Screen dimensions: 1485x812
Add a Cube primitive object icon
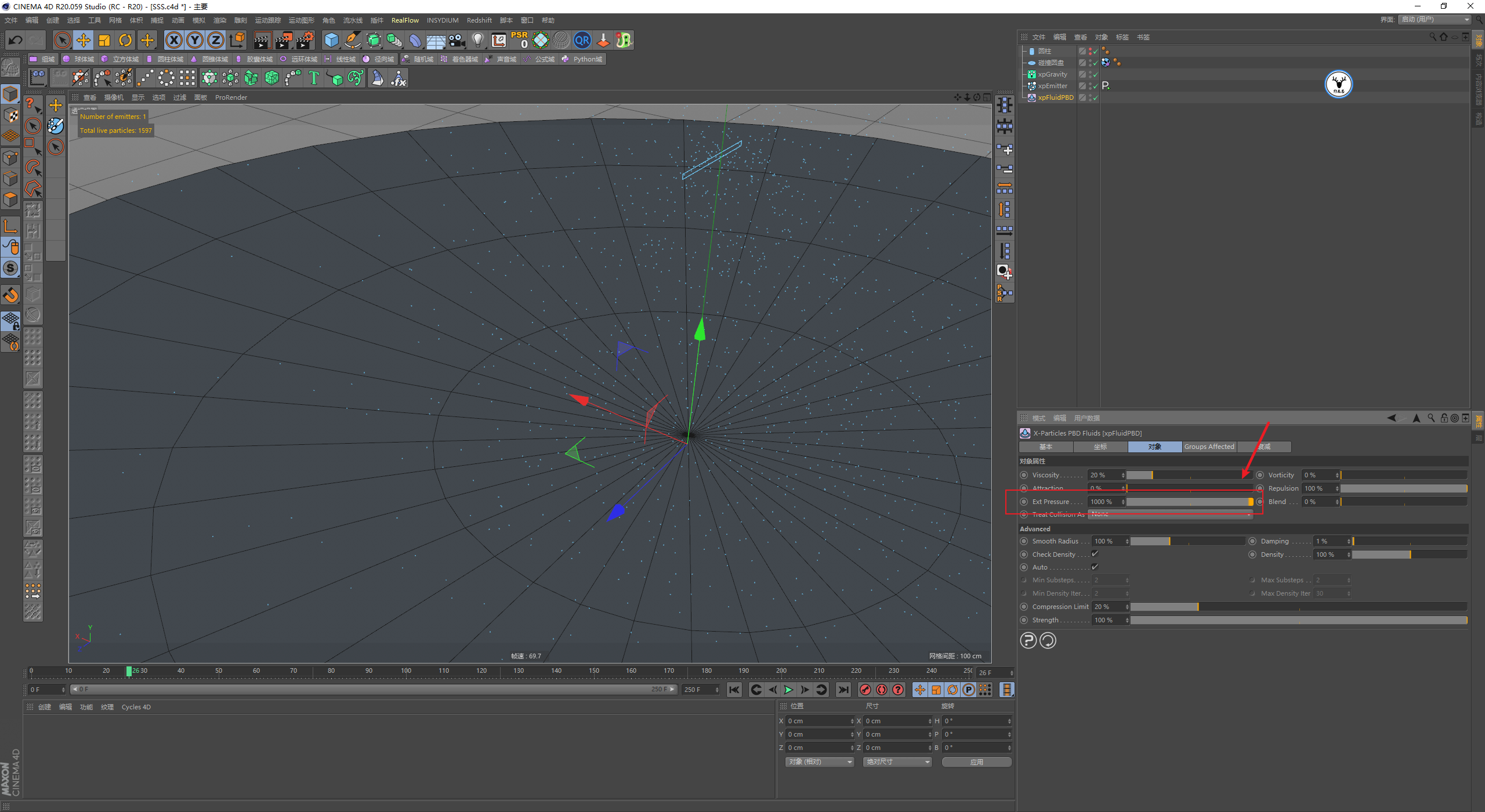click(331, 40)
